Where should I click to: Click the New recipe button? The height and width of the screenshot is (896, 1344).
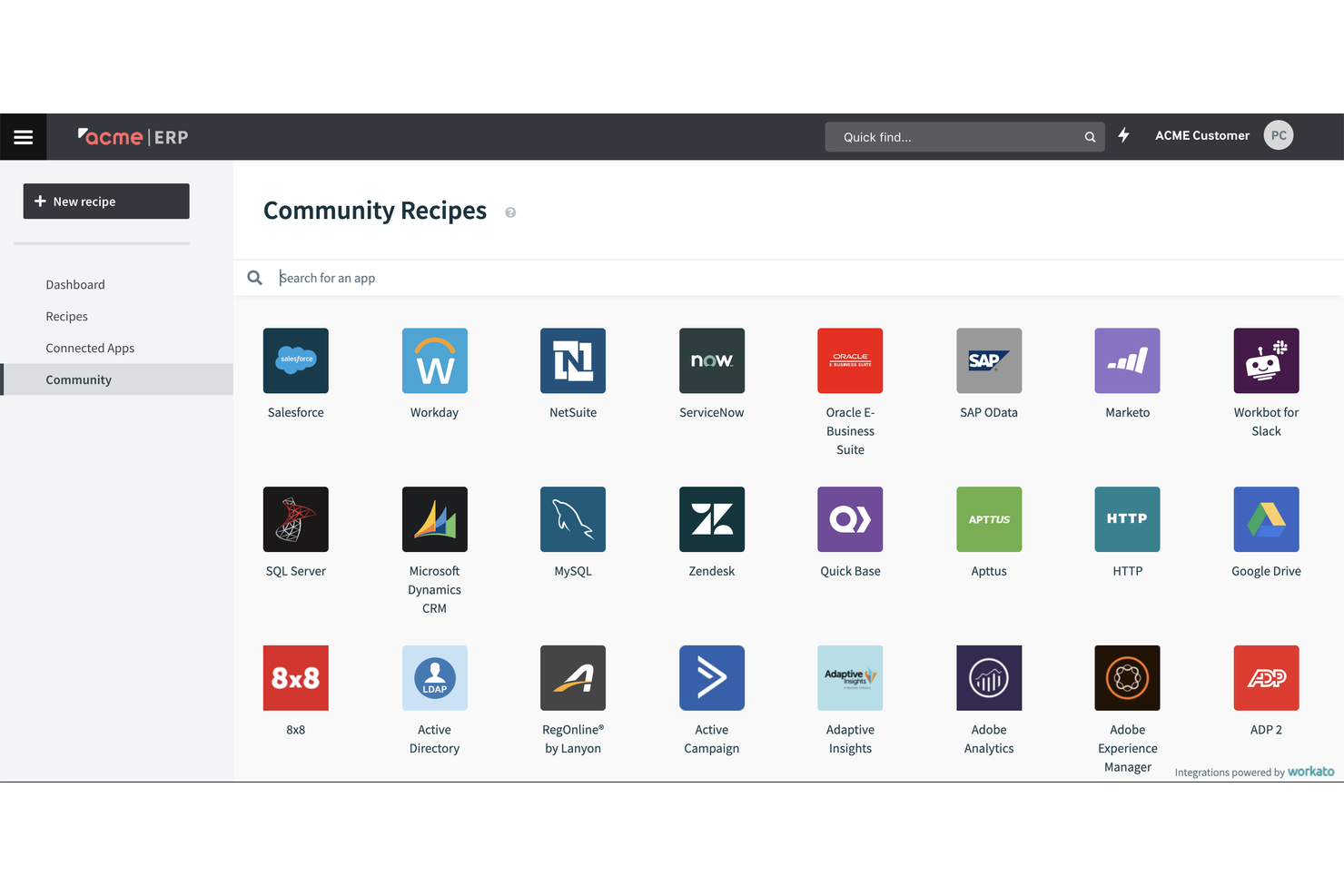(105, 201)
